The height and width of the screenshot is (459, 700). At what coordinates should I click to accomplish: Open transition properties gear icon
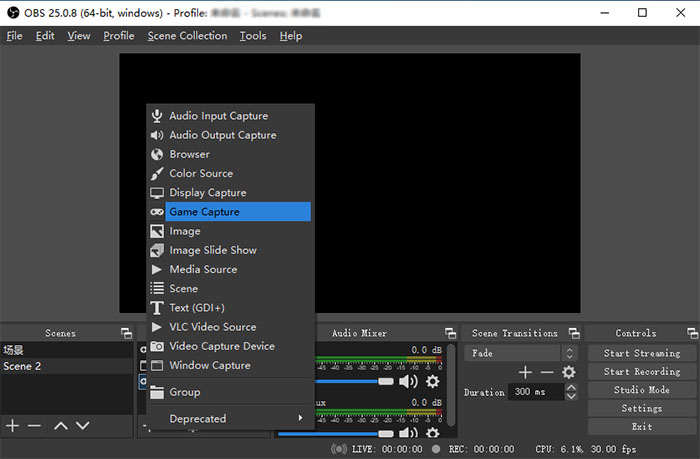568,372
